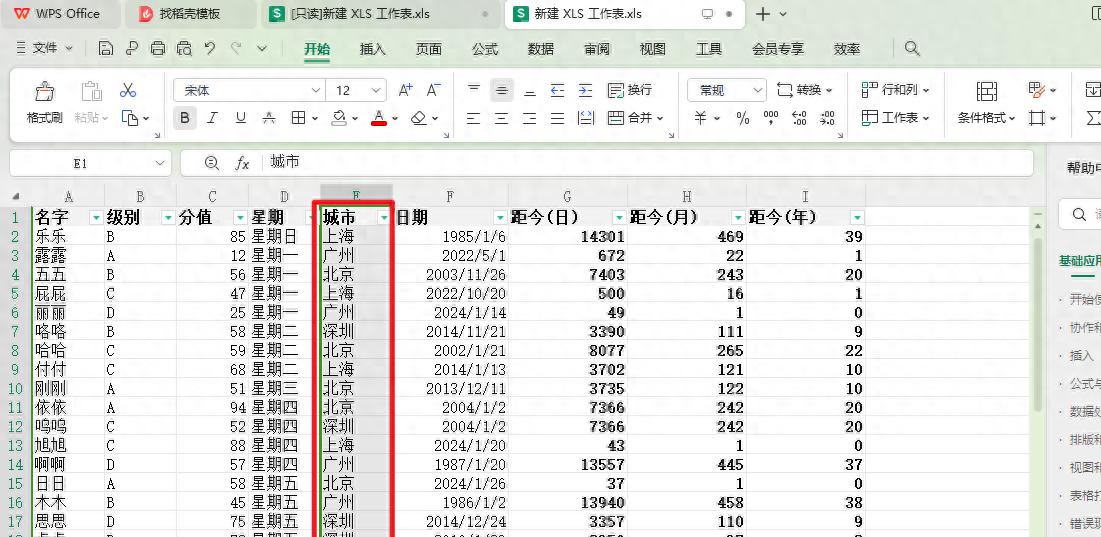Open filter dropdown for 城市 column
The image size is (1101, 537).
click(x=383, y=218)
